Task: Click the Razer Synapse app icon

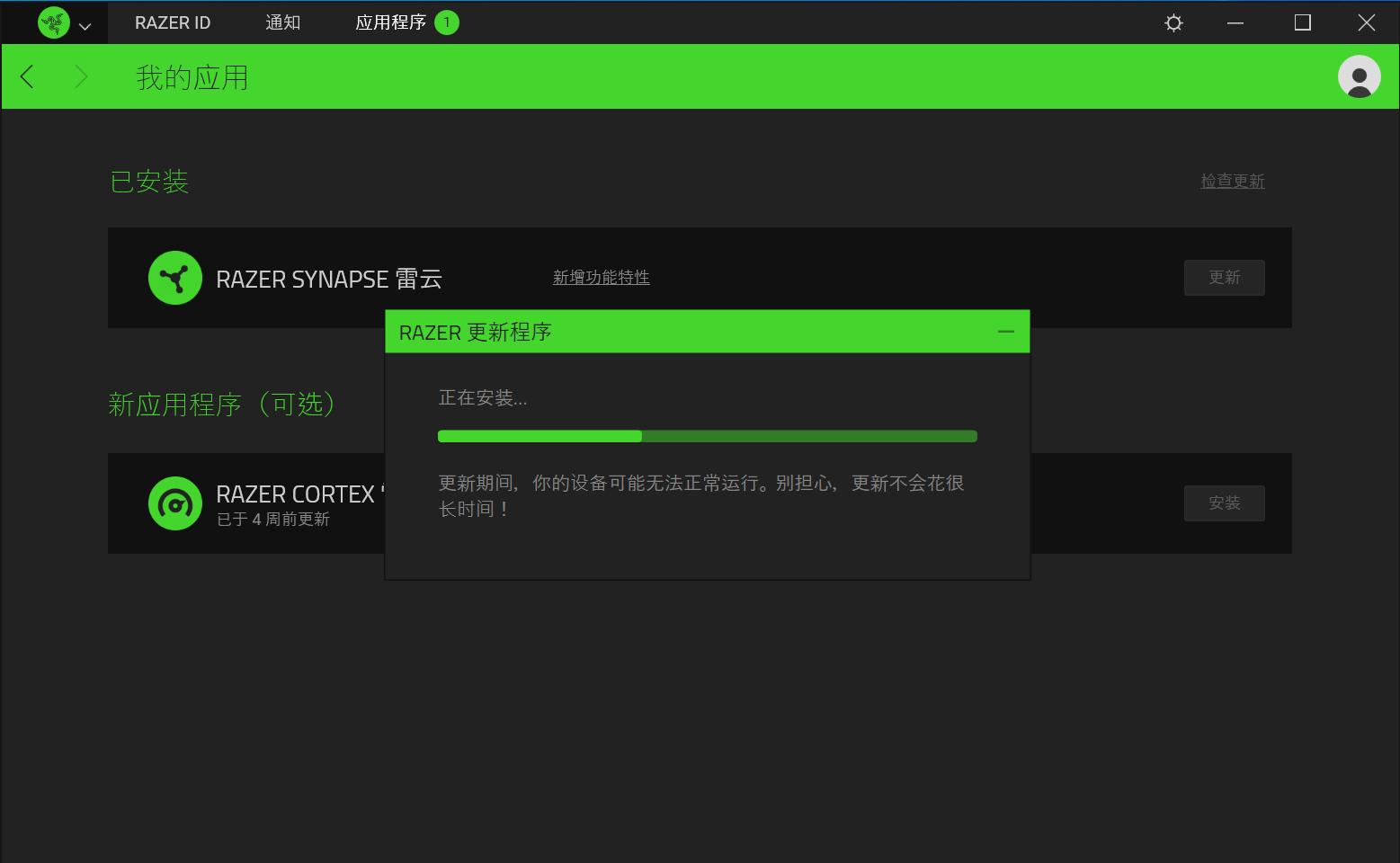Action: pos(175,278)
